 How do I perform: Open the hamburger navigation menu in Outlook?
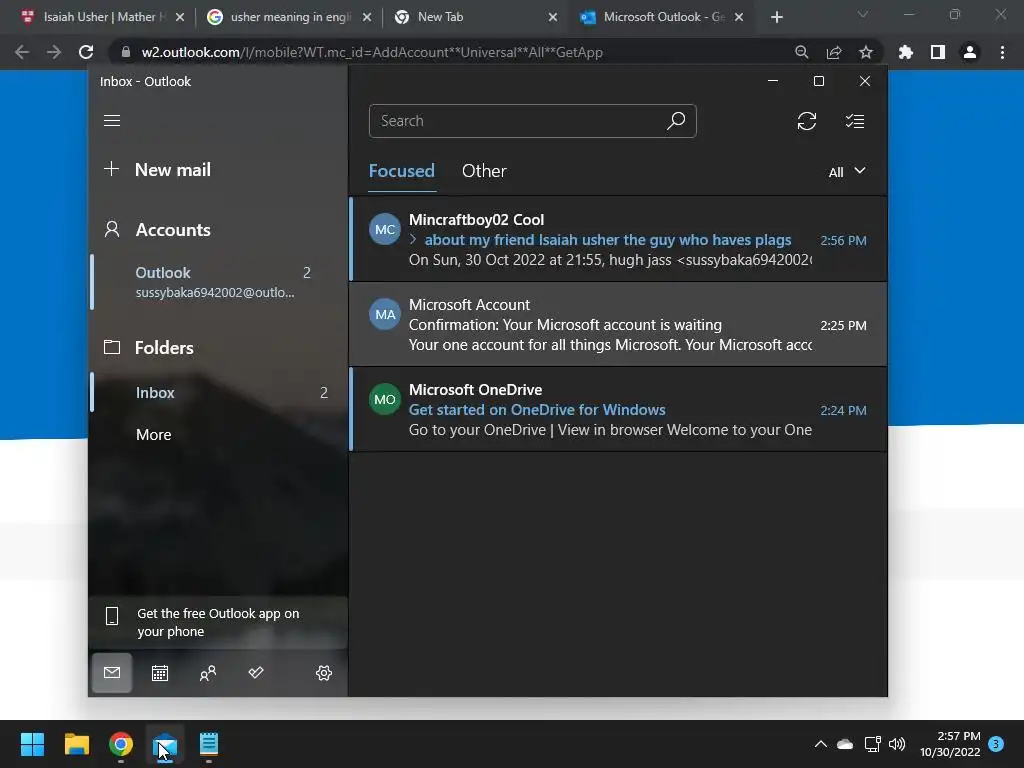tap(112, 121)
